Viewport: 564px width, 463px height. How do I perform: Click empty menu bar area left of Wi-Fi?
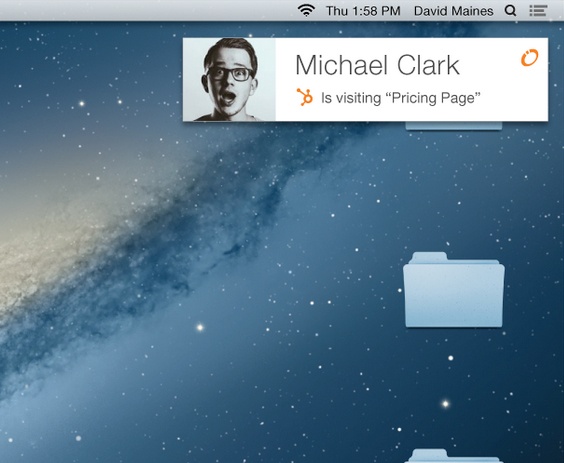click(x=144, y=10)
